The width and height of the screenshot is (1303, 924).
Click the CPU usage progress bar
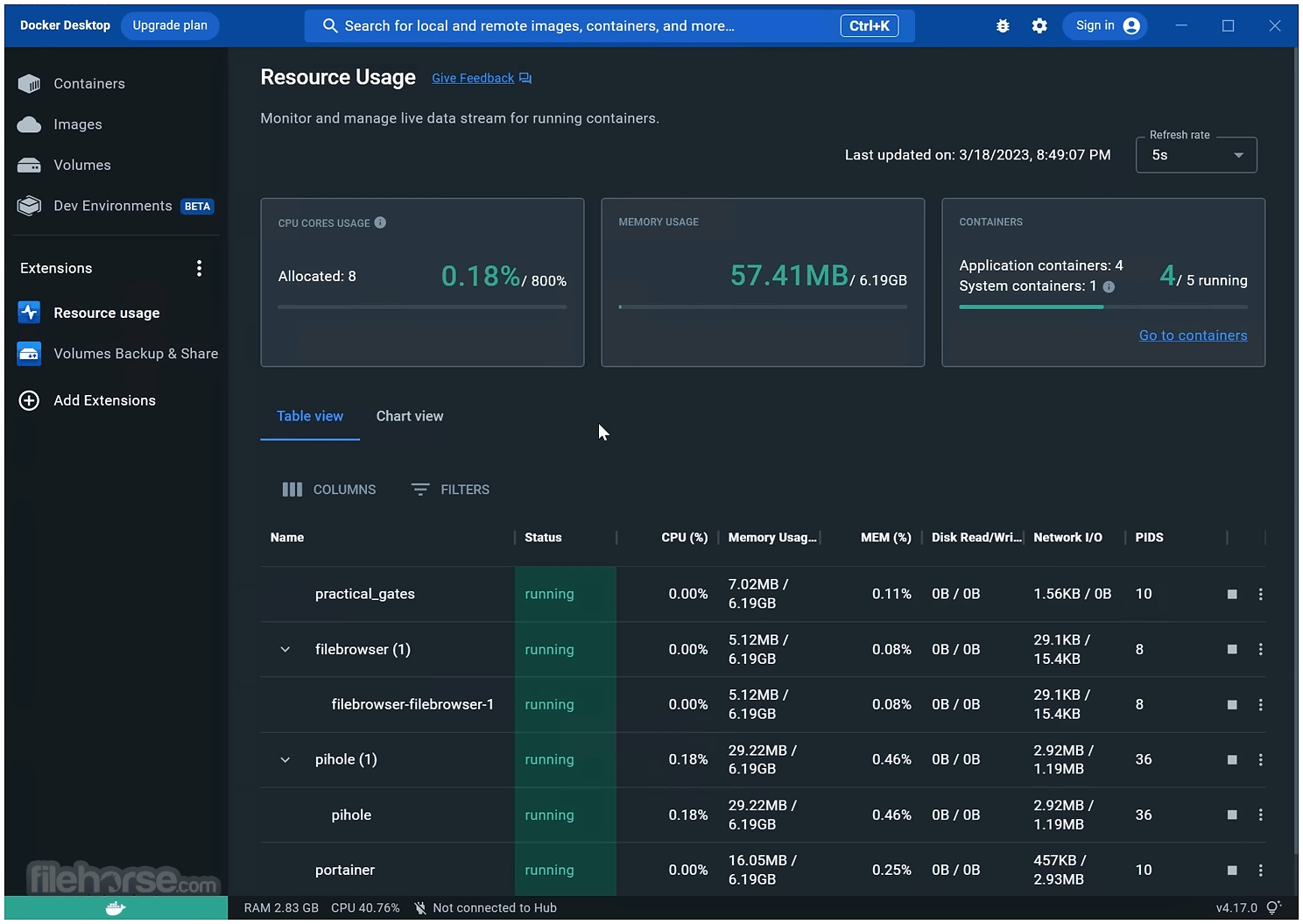click(422, 307)
